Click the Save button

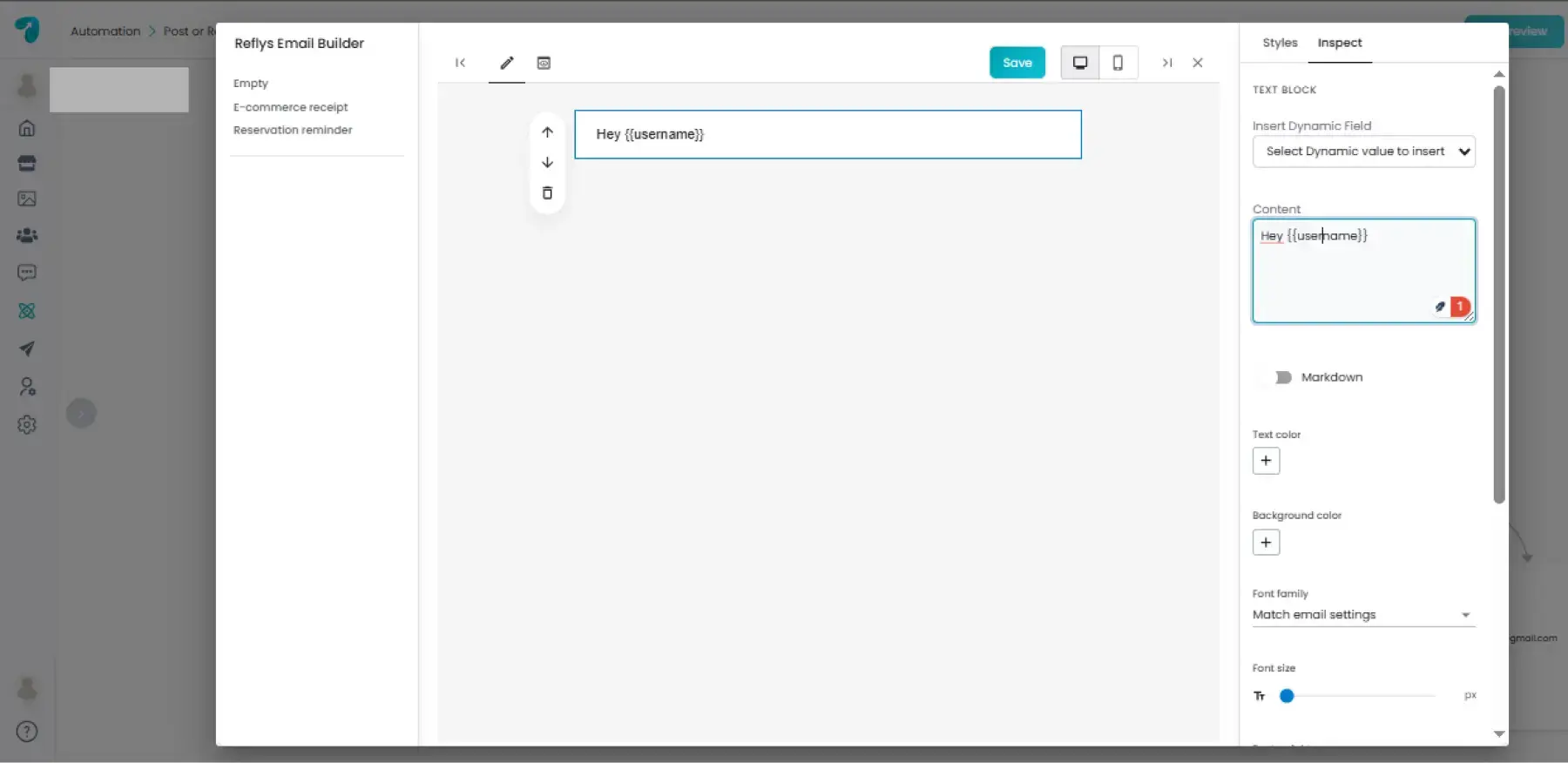1017,63
